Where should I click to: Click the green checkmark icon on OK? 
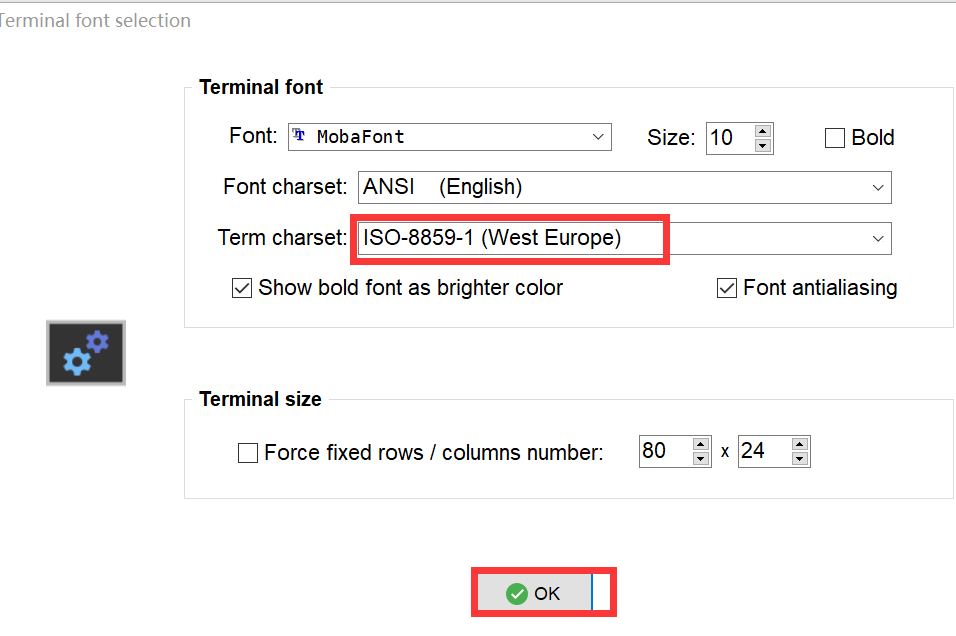516,593
